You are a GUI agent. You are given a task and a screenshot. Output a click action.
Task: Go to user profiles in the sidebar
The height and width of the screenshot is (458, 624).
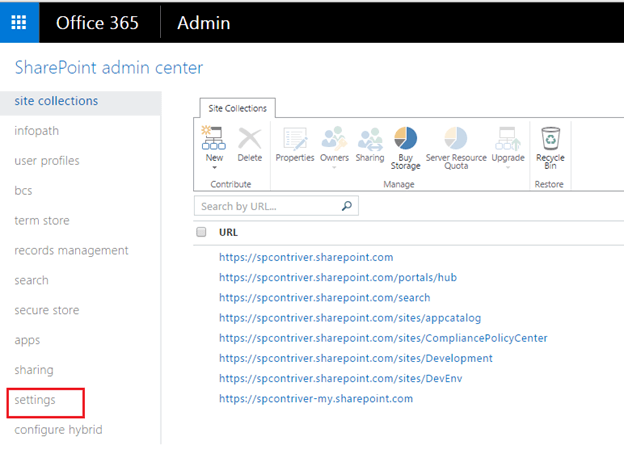tap(47, 161)
